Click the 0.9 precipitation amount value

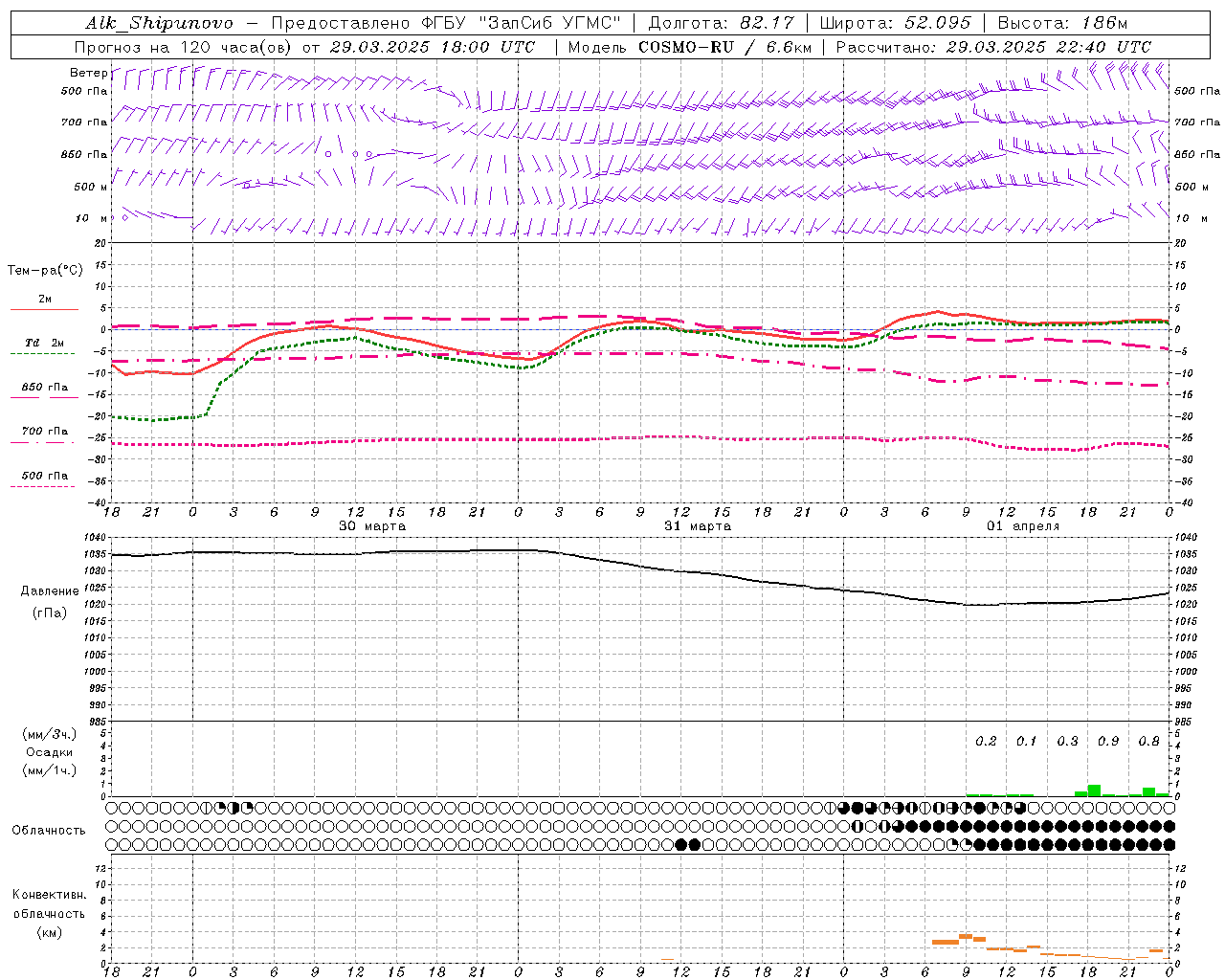[x=1108, y=741]
